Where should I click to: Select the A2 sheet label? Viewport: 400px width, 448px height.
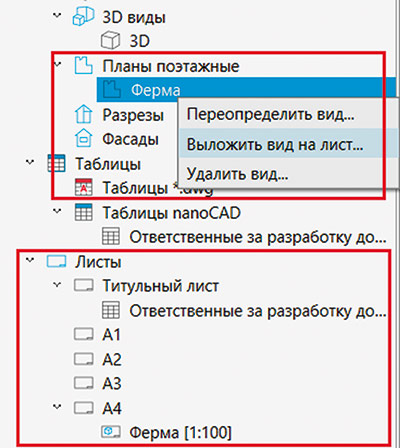pyautogui.click(x=112, y=359)
